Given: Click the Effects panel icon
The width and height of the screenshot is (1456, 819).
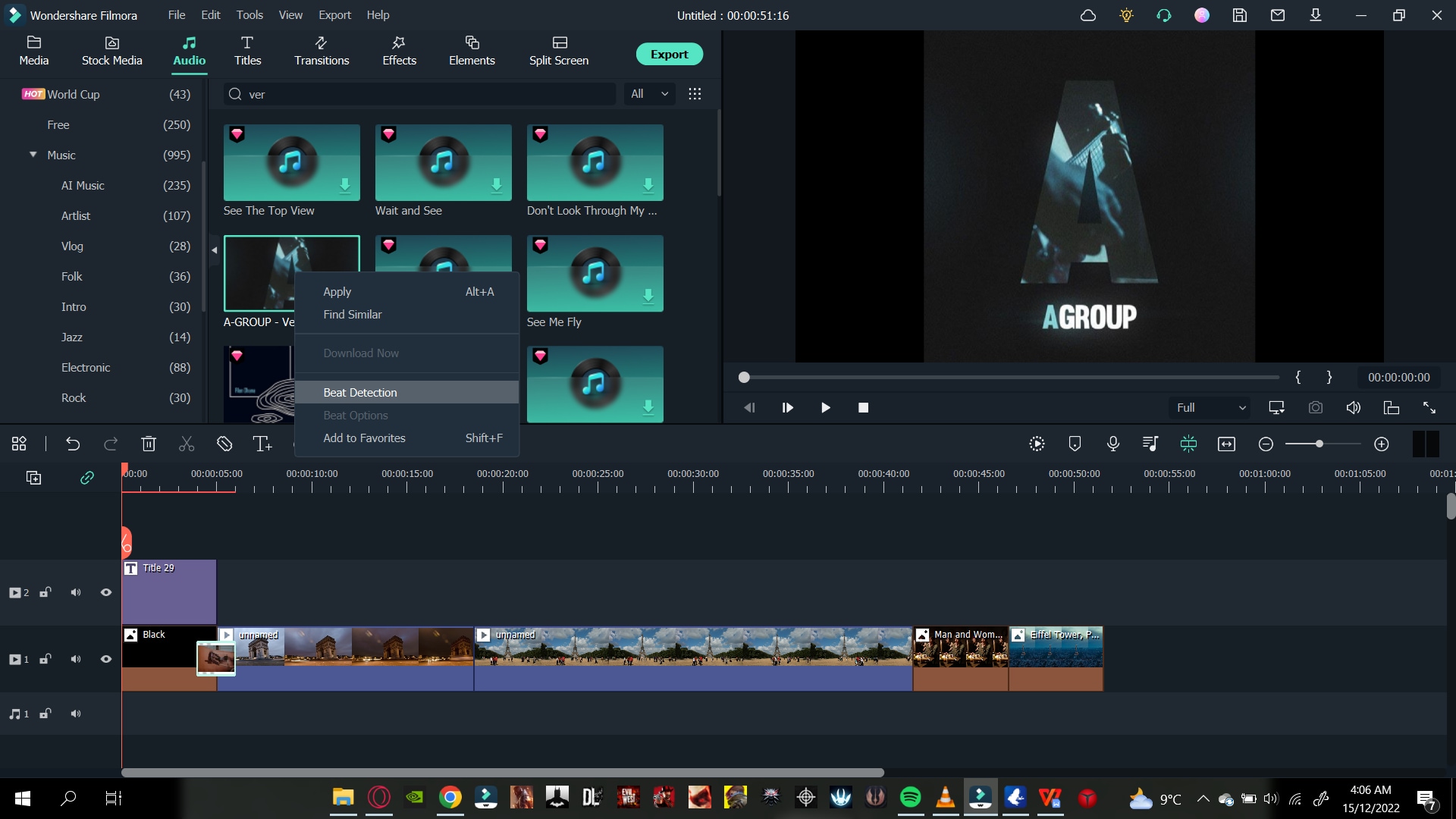Looking at the screenshot, I should (398, 50).
